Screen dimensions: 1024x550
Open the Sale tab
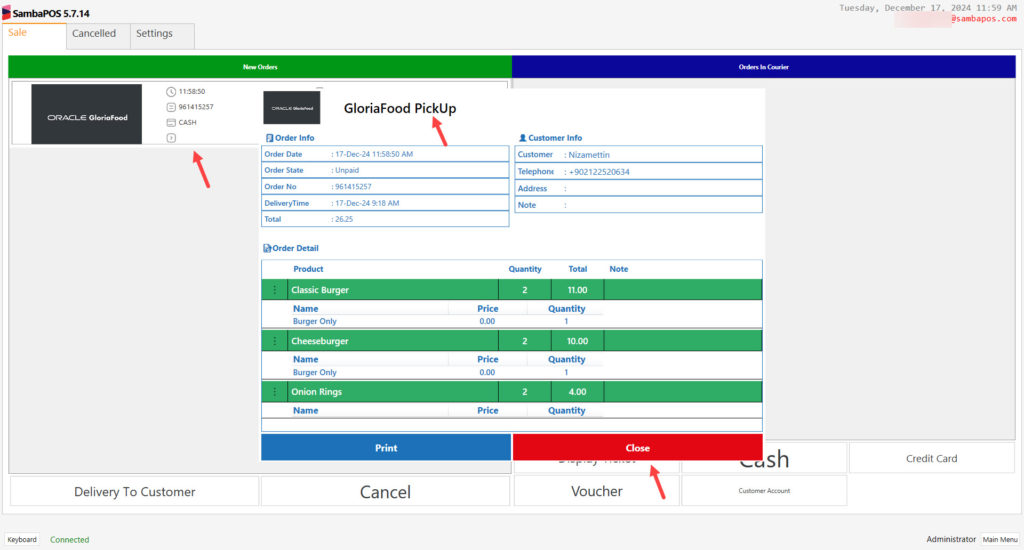pyautogui.click(x=34, y=36)
